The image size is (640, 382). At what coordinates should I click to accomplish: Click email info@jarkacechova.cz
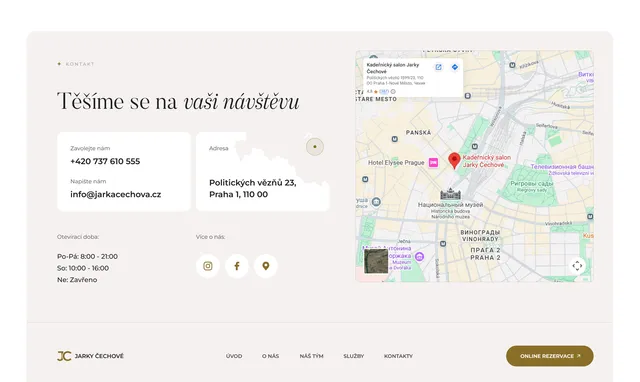click(116, 194)
